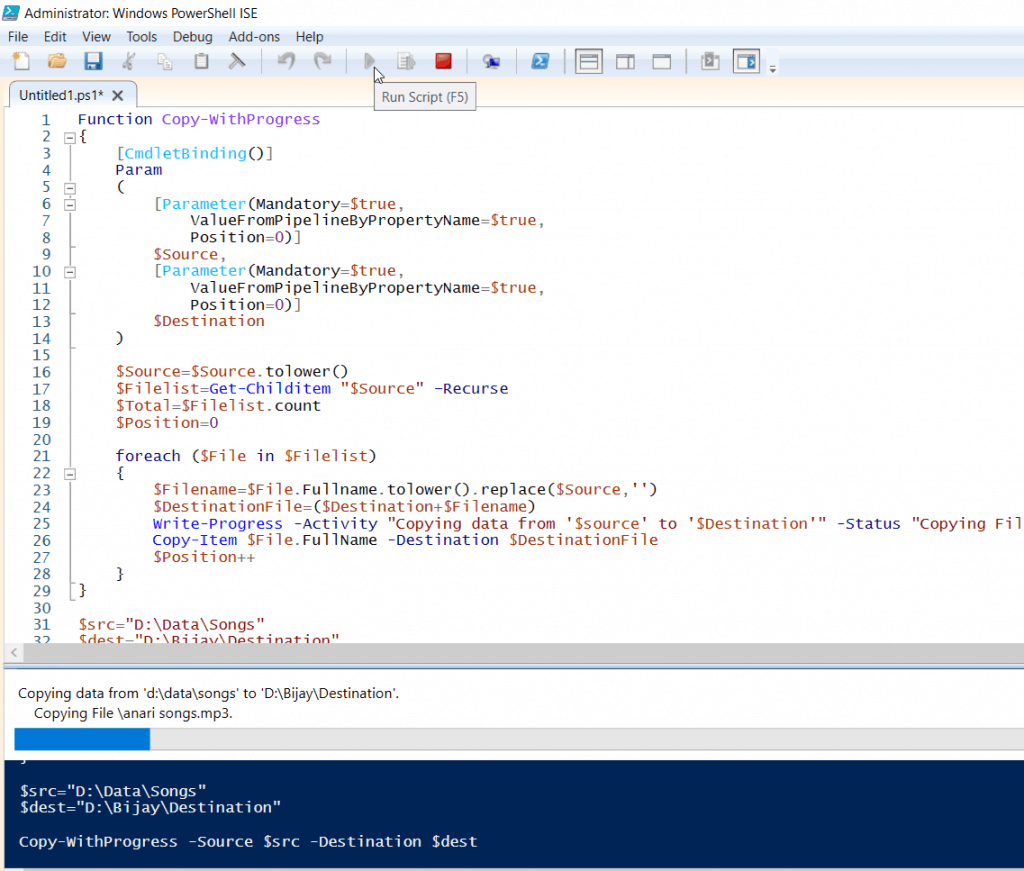Click 'Copying File \anari songs.mp3' status text
This screenshot has width=1024, height=871.
click(133, 713)
